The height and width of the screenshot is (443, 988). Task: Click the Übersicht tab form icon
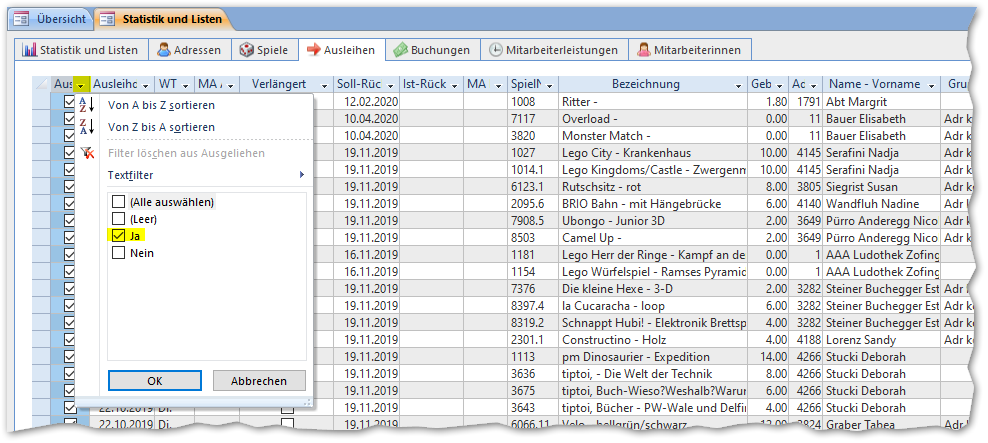22,19
